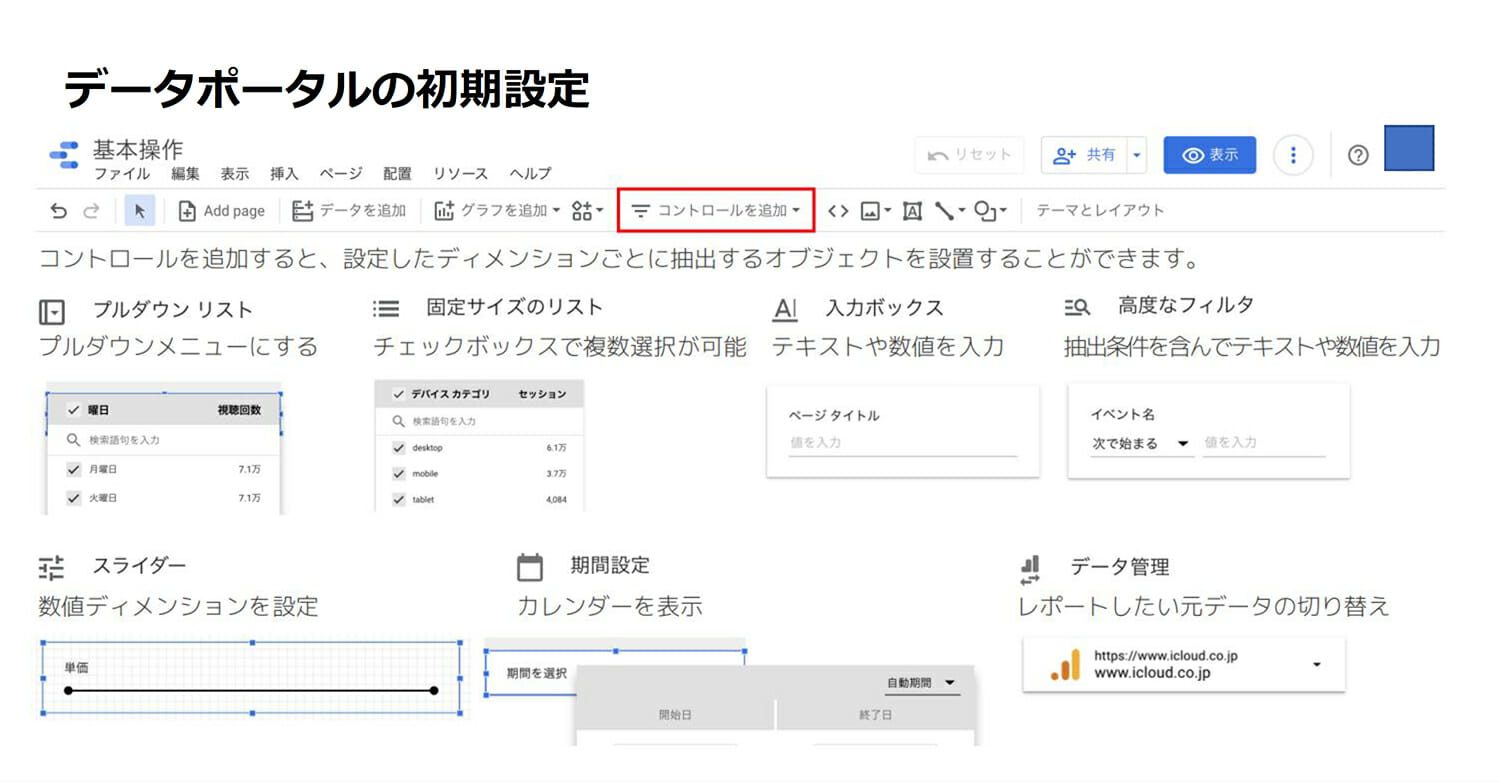The height and width of the screenshot is (782, 1500).
Task: Open the insert image tool
Action: coord(874,211)
